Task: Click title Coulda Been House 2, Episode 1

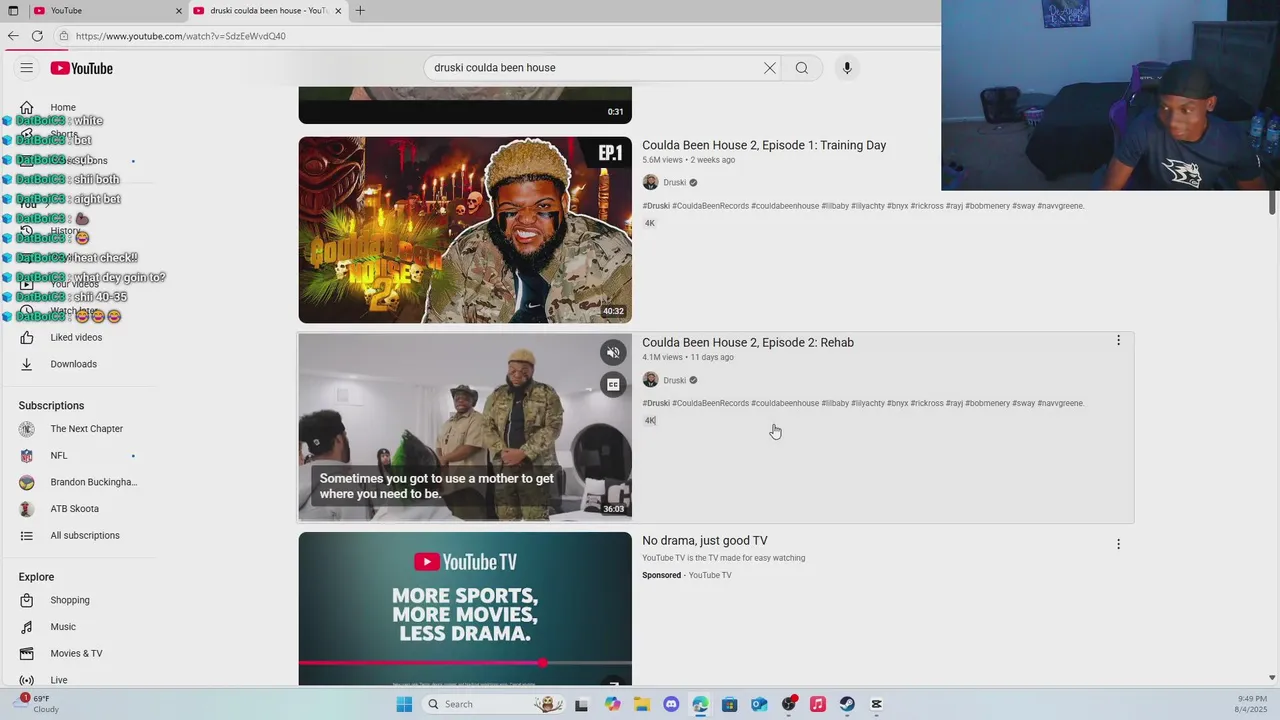Action: pyautogui.click(x=764, y=145)
